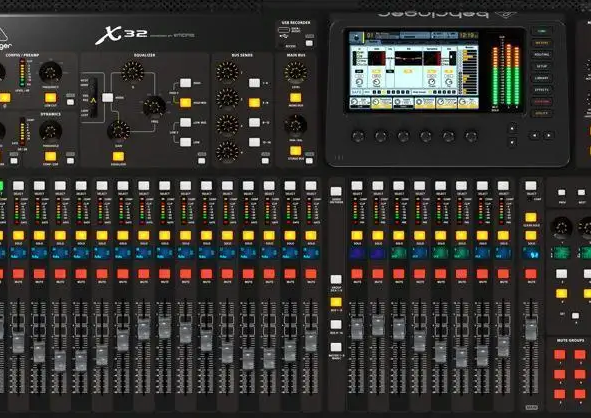Click the Main Bus PAN/BAL knob

(296, 125)
